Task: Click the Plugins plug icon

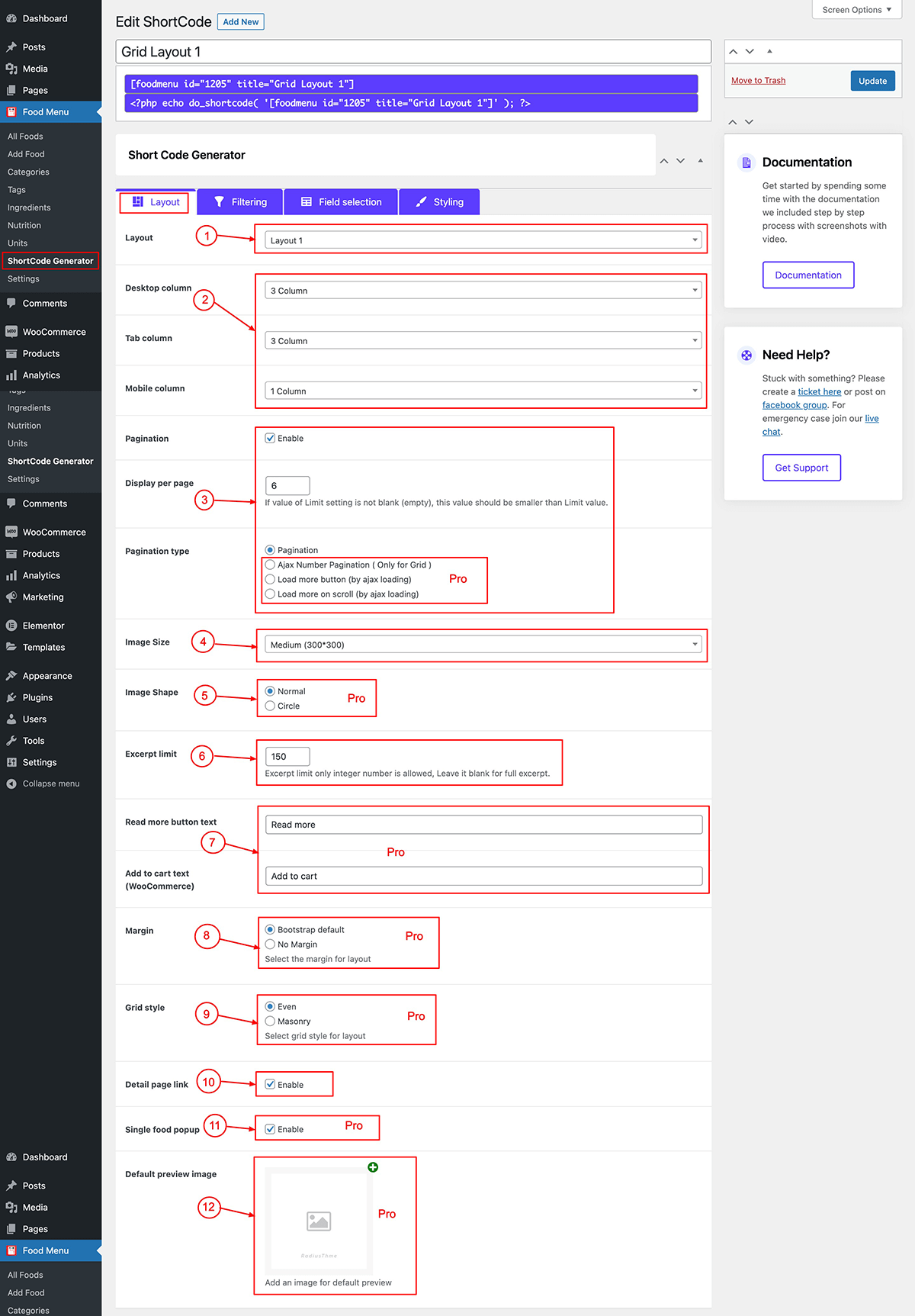Action: 11,697
